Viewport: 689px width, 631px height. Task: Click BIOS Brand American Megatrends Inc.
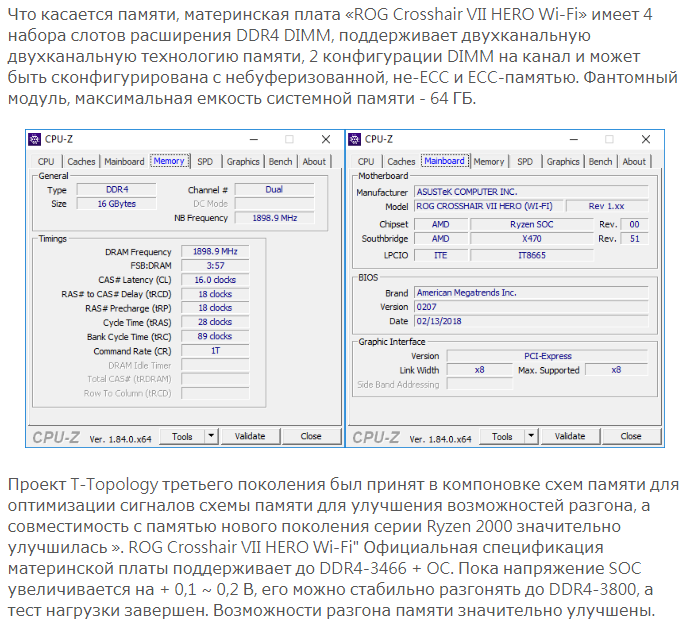pyautogui.click(x=531, y=293)
